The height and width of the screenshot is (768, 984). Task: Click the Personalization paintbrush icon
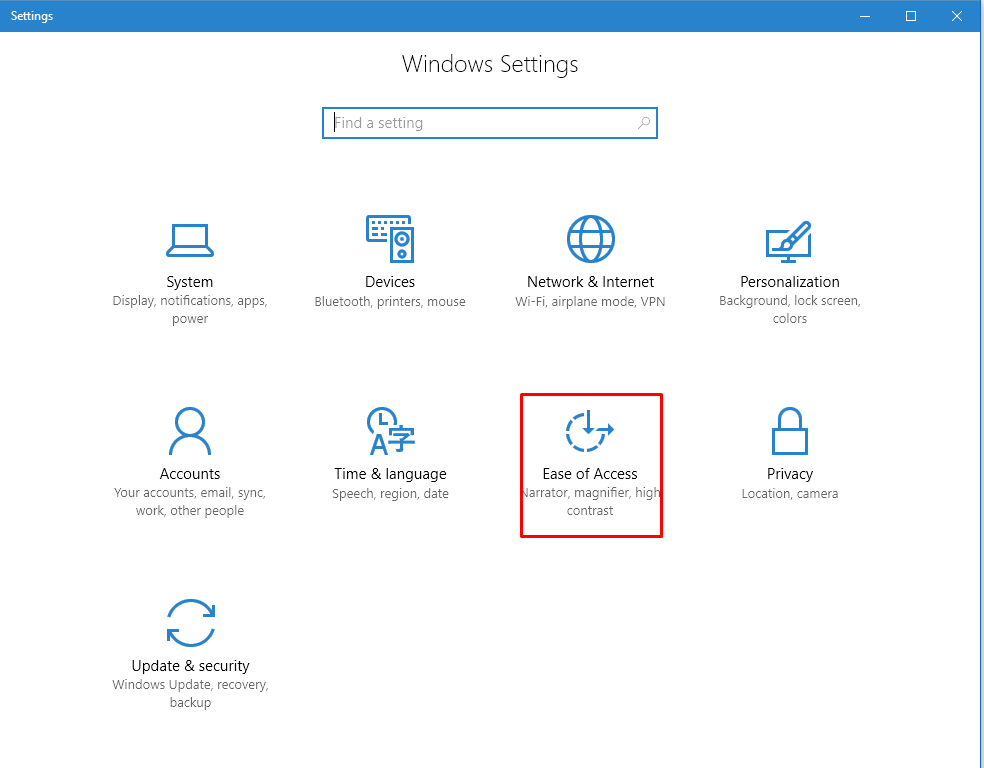pos(789,240)
